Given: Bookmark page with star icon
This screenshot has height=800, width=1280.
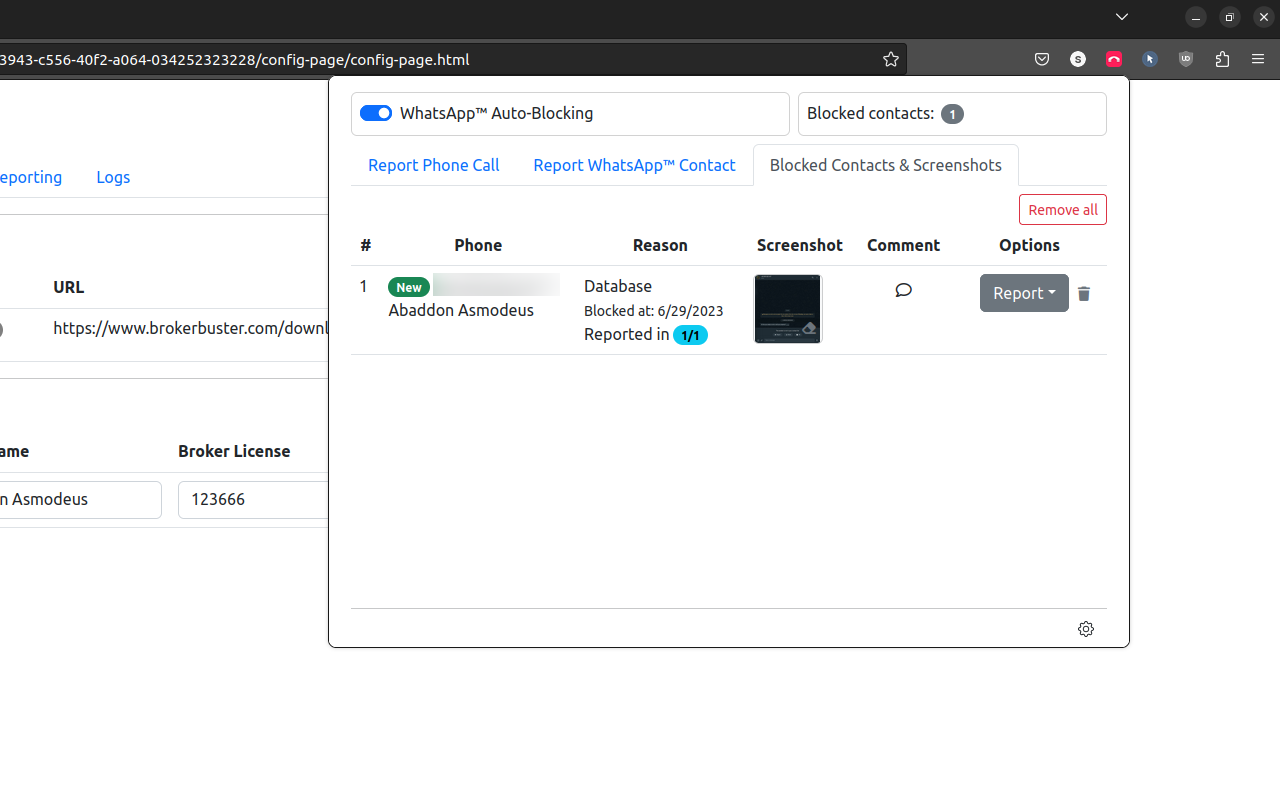Looking at the screenshot, I should point(891,59).
